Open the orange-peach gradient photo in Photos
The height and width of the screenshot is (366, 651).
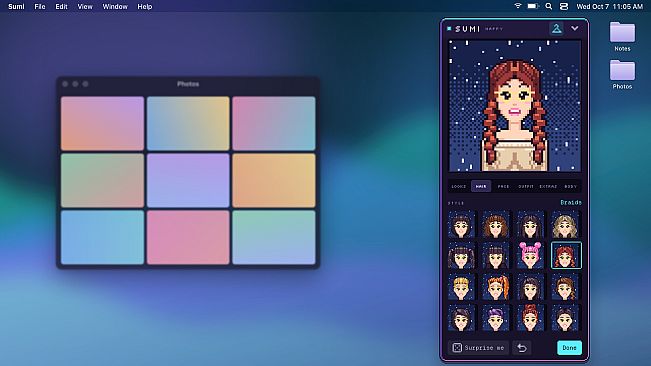coord(274,181)
